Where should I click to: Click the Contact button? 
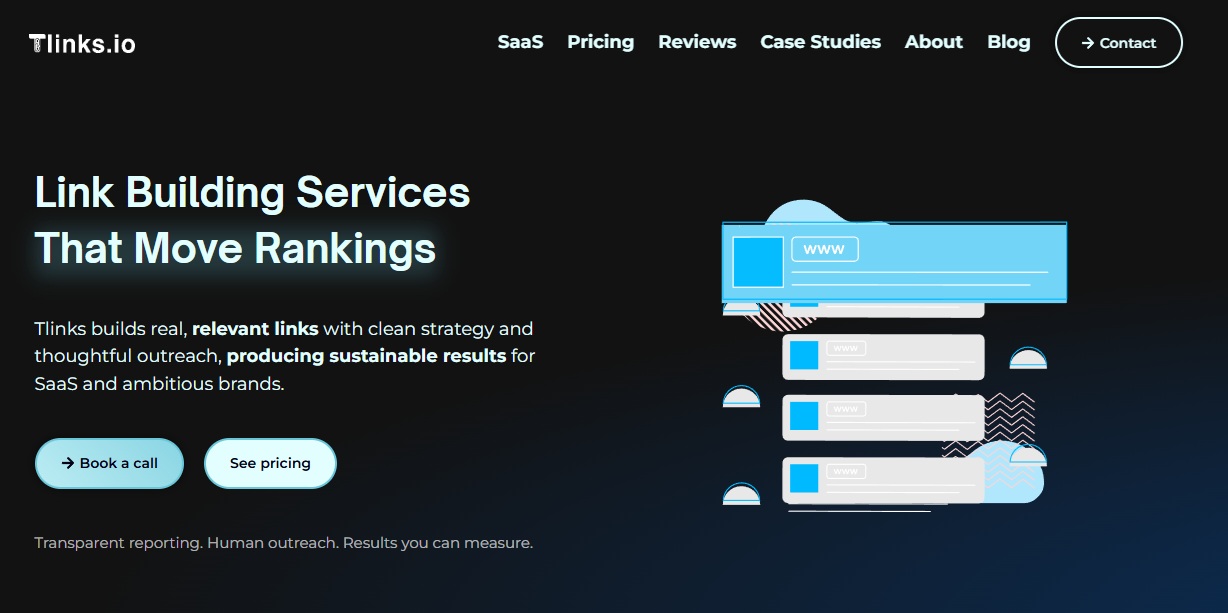click(x=1118, y=43)
